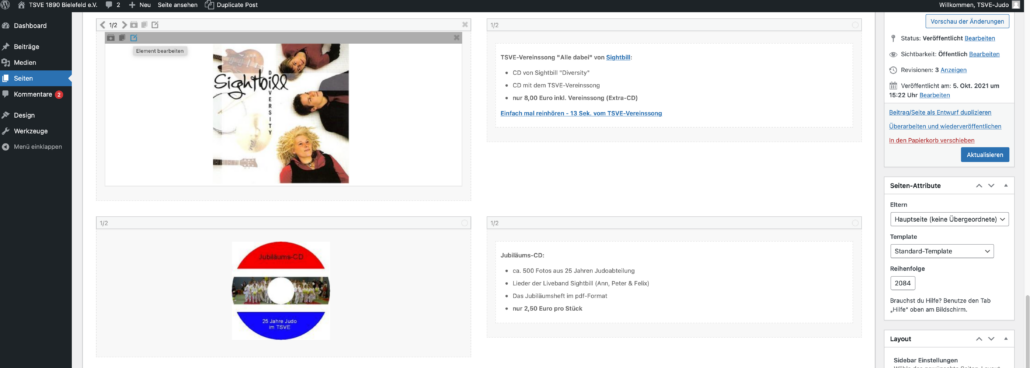
Task: Open the WordPress logo menu in admin bar
Action: pos(6,5)
